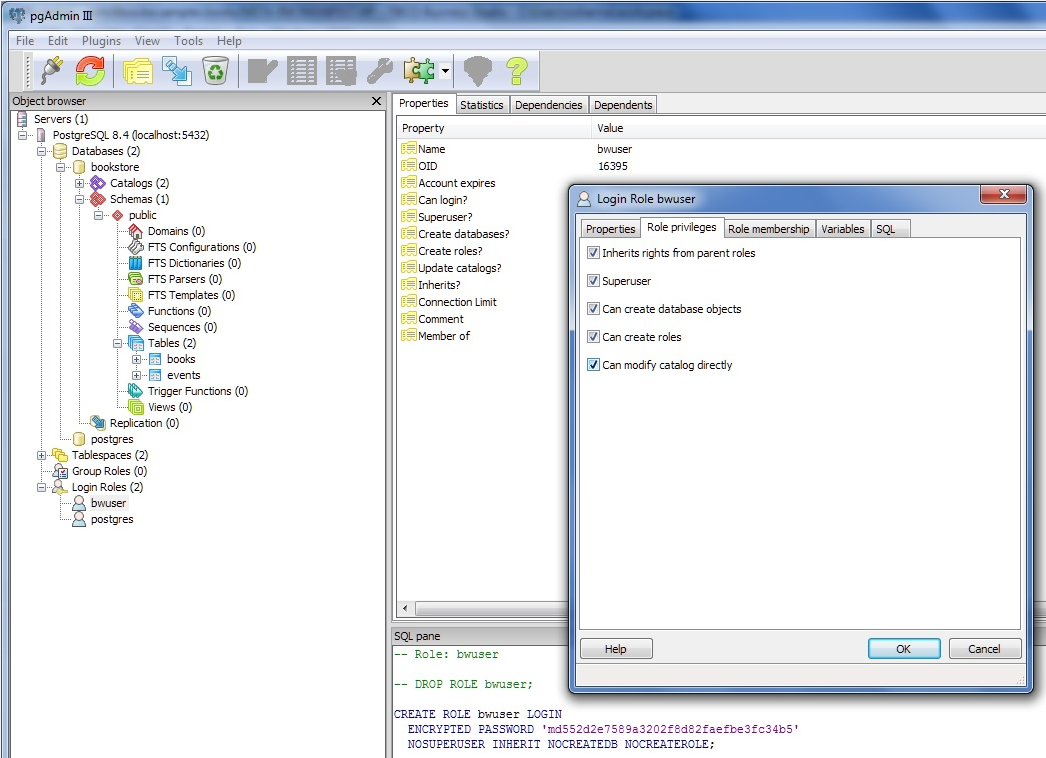Viewport: 1046px width, 758px height.
Task: Open the Tools menu
Action: pyautogui.click(x=188, y=41)
